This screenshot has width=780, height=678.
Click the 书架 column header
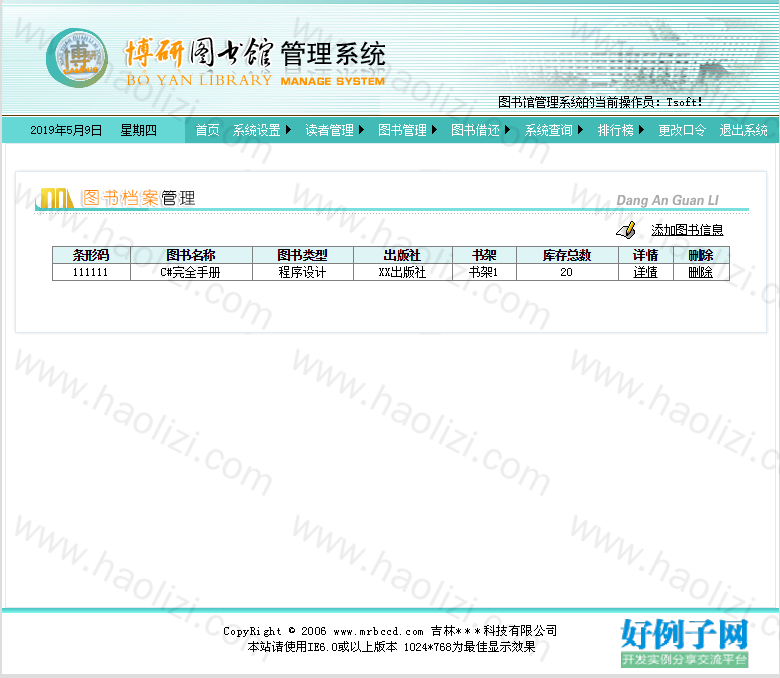pyautogui.click(x=484, y=255)
